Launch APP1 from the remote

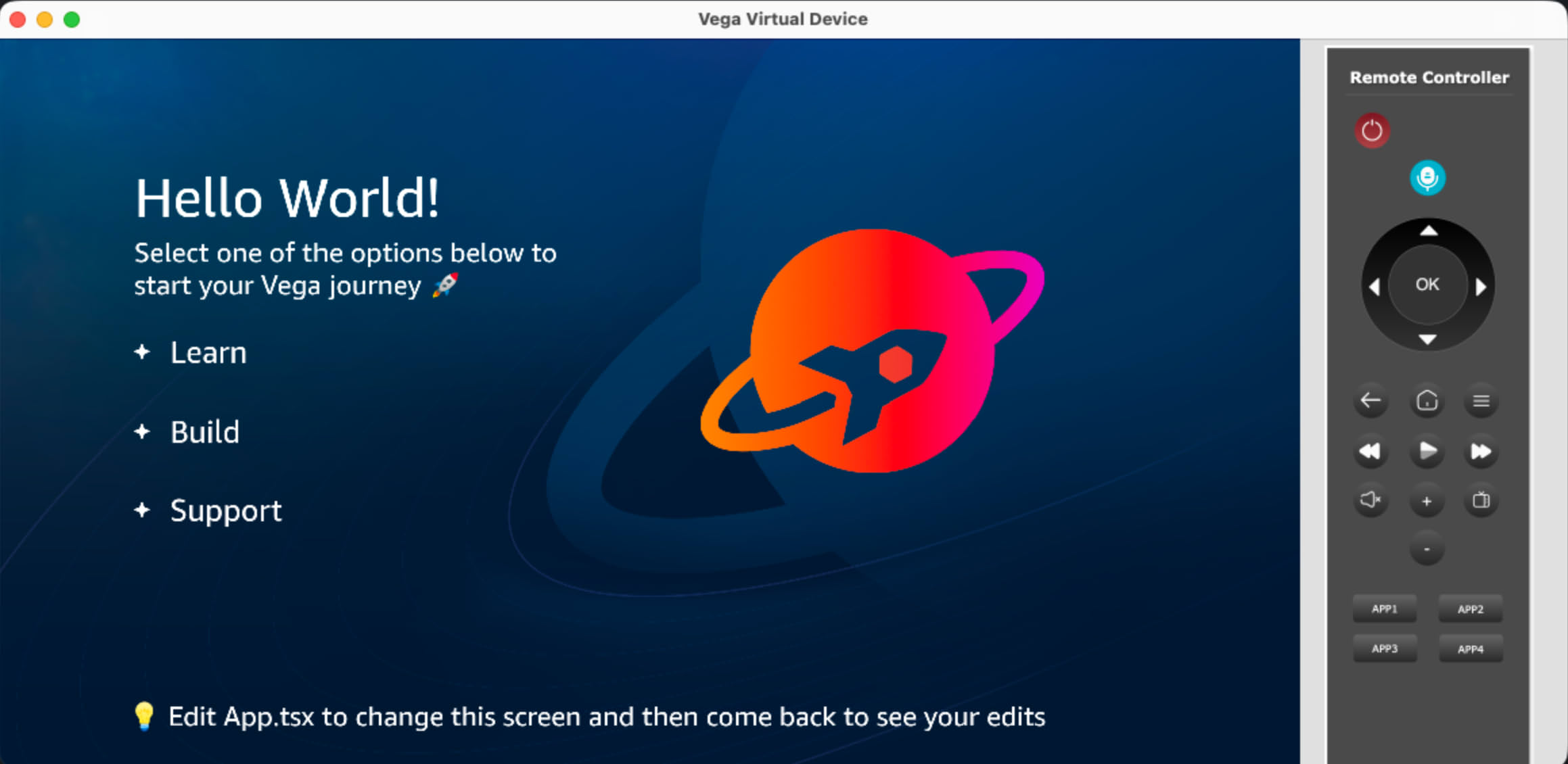pyautogui.click(x=1384, y=609)
